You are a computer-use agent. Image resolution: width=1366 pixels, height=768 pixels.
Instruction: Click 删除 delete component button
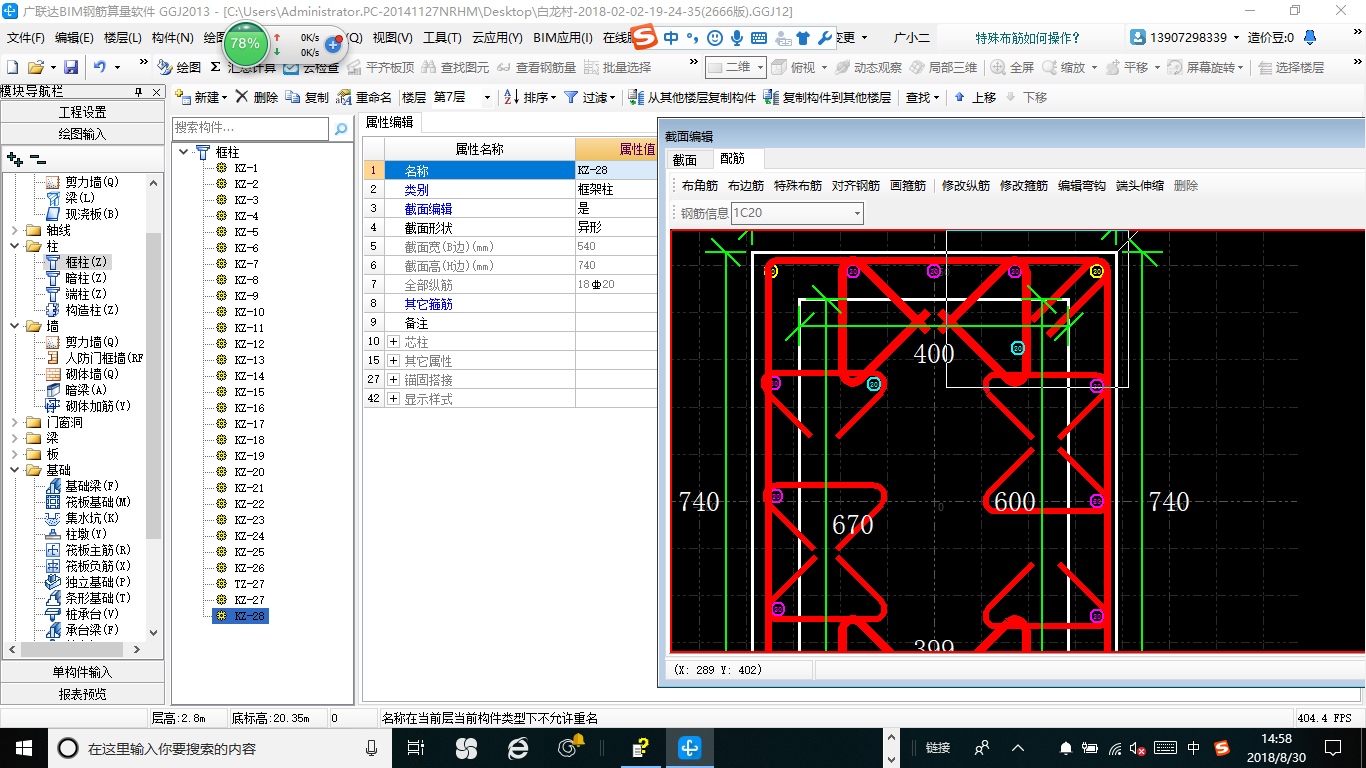click(257, 98)
